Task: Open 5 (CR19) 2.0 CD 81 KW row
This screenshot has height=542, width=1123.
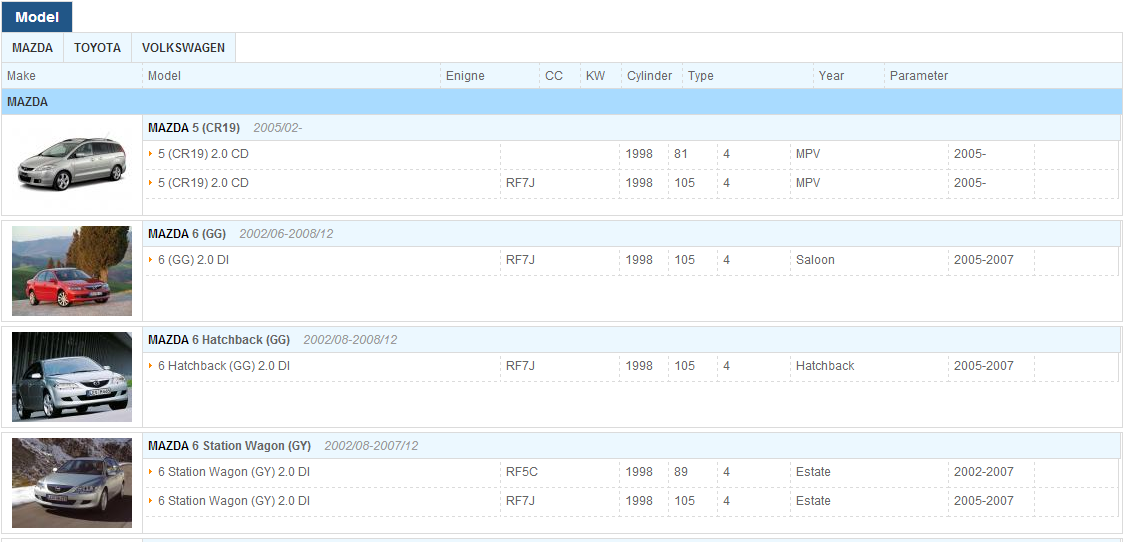Action: pyautogui.click(x=630, y=154)
